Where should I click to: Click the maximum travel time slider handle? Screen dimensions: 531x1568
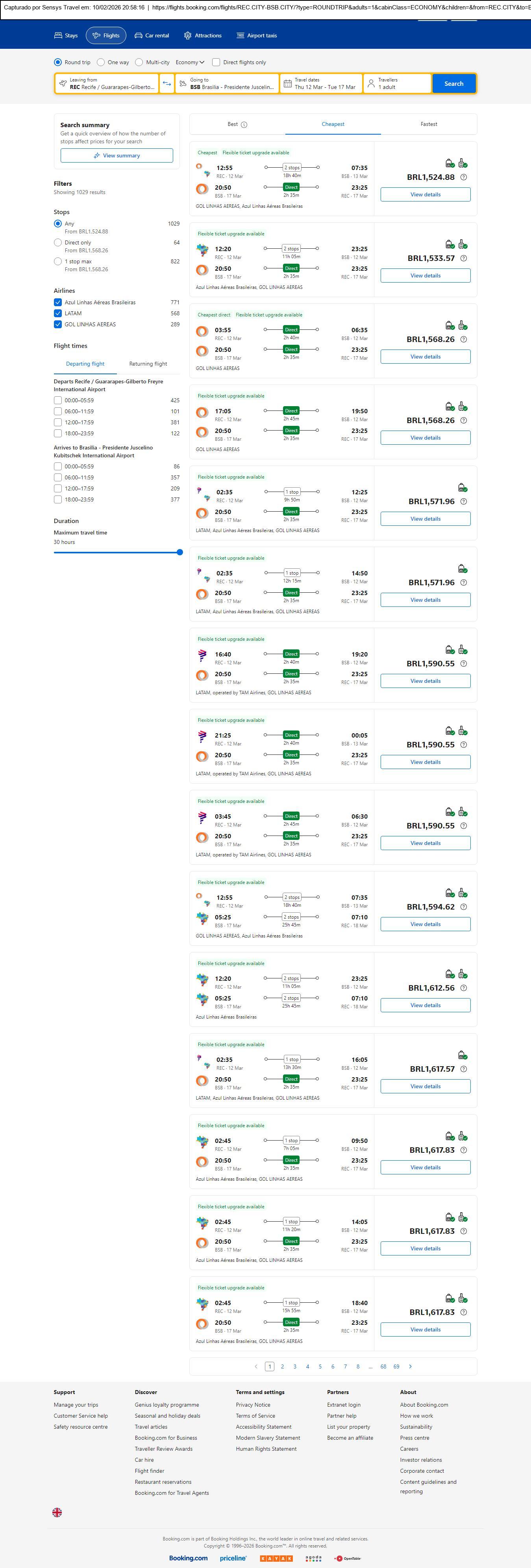(x=179, y=552)
